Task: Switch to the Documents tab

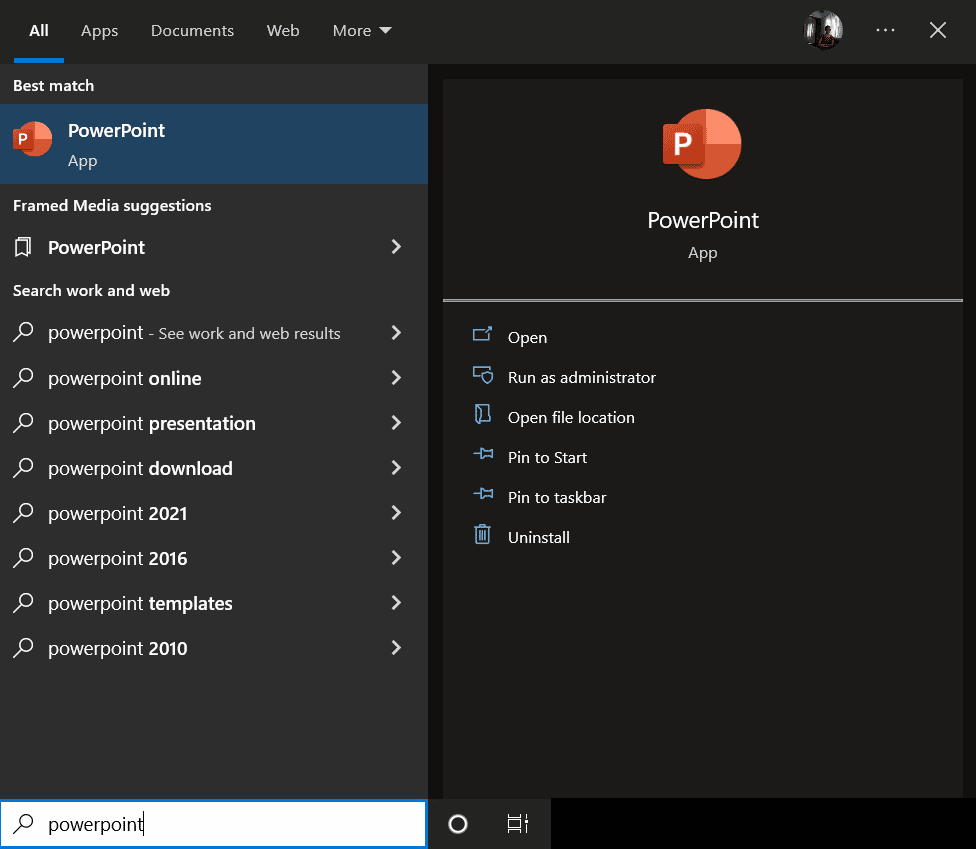Action: [192, 30]
